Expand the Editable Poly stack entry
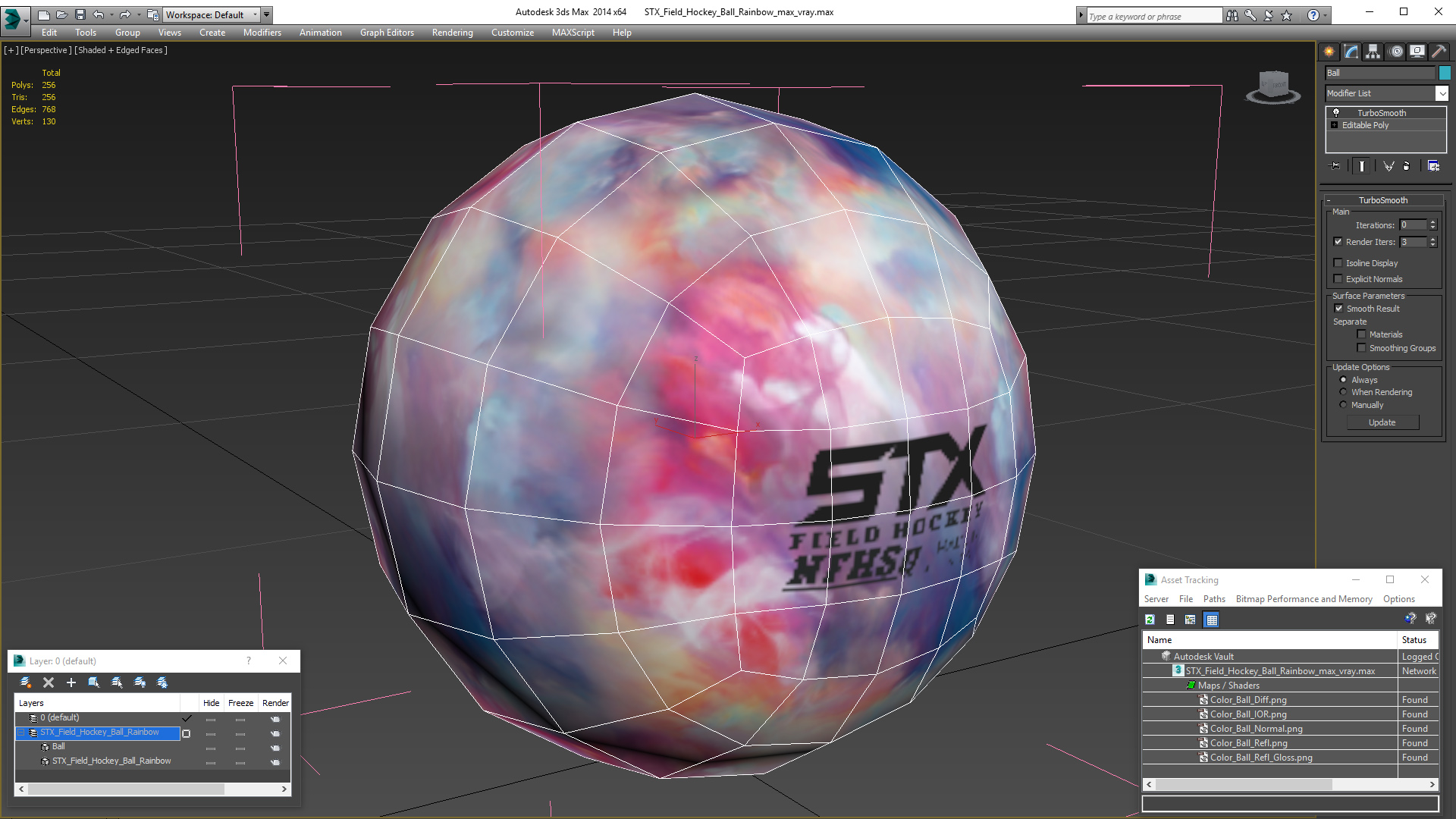Viewport: 1456px width, 819px height. [x=1335, y=125]
